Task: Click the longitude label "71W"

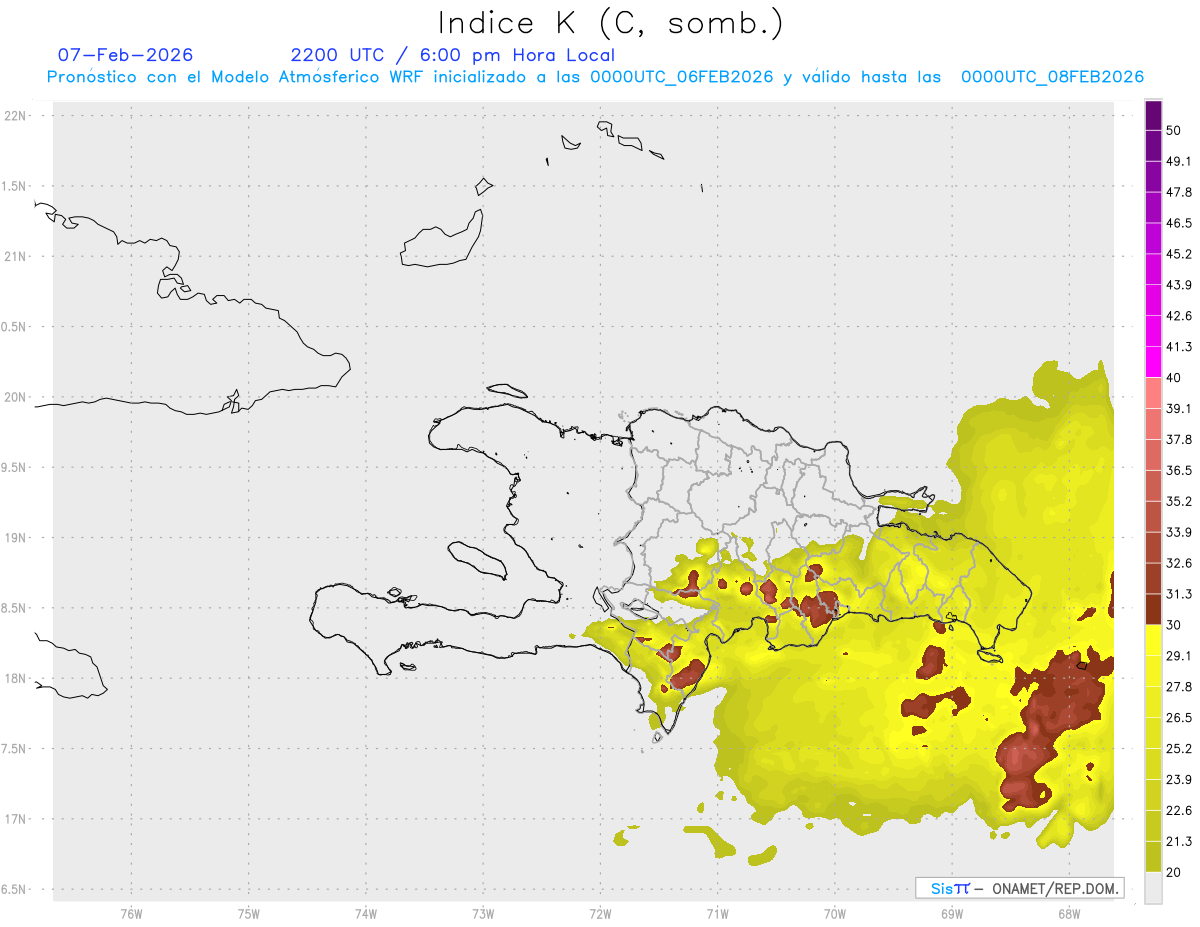Action: tap(717, 913)
